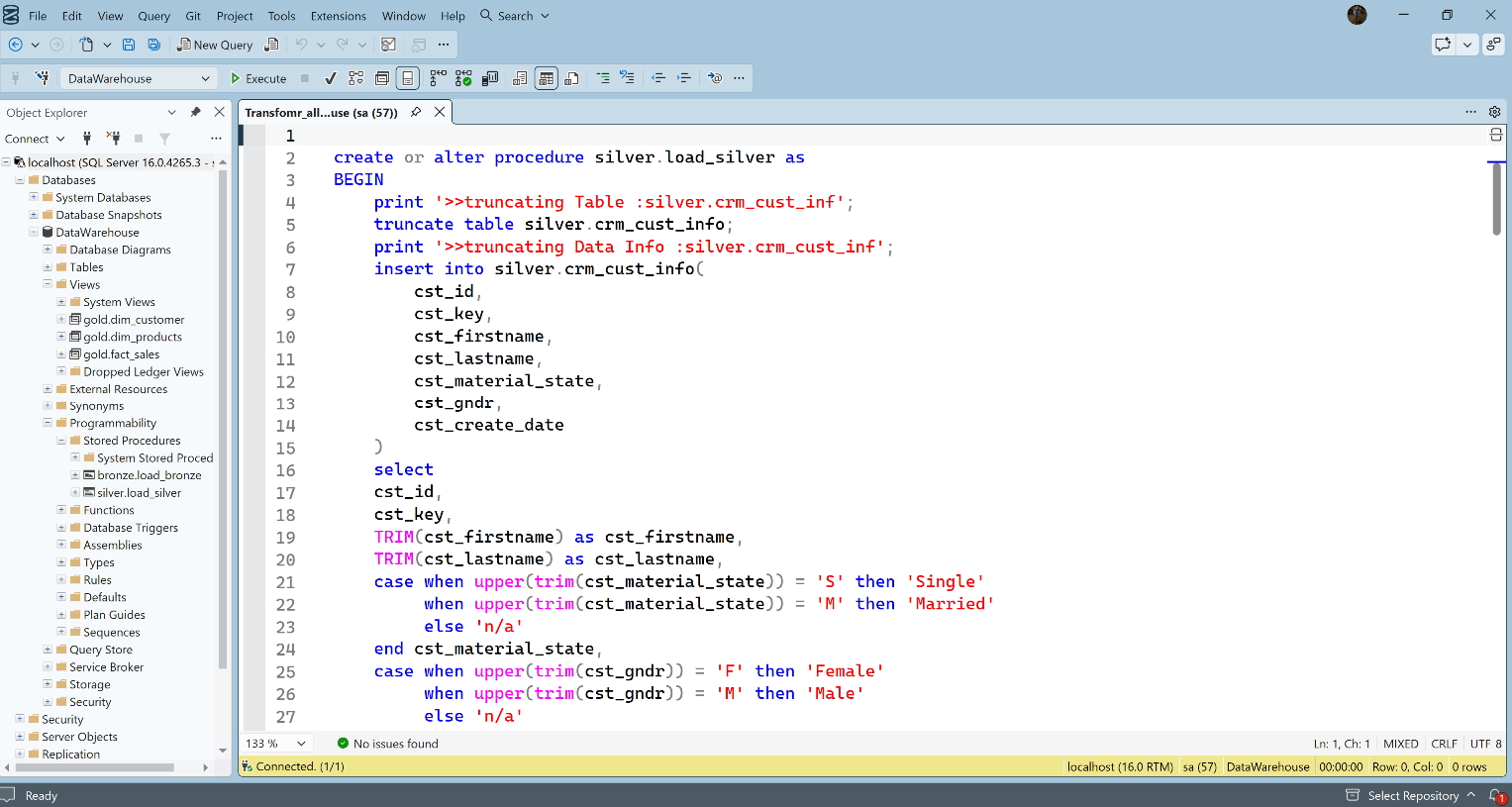Click the New Item file icon
The image size is (1512, 807).
tap(86, 45)
